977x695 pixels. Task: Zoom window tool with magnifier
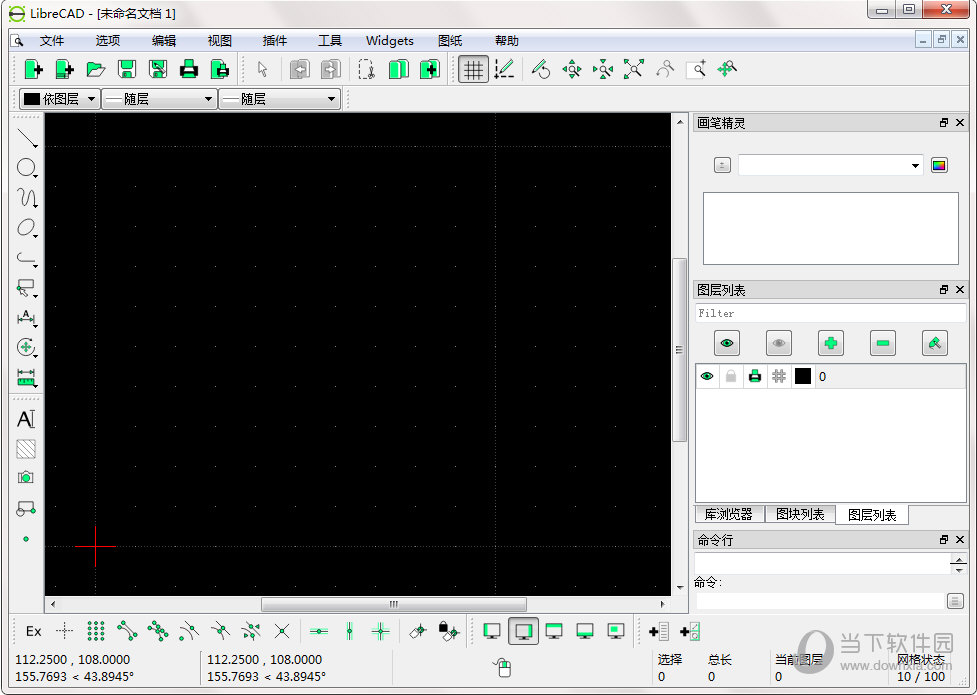point(696,69)
